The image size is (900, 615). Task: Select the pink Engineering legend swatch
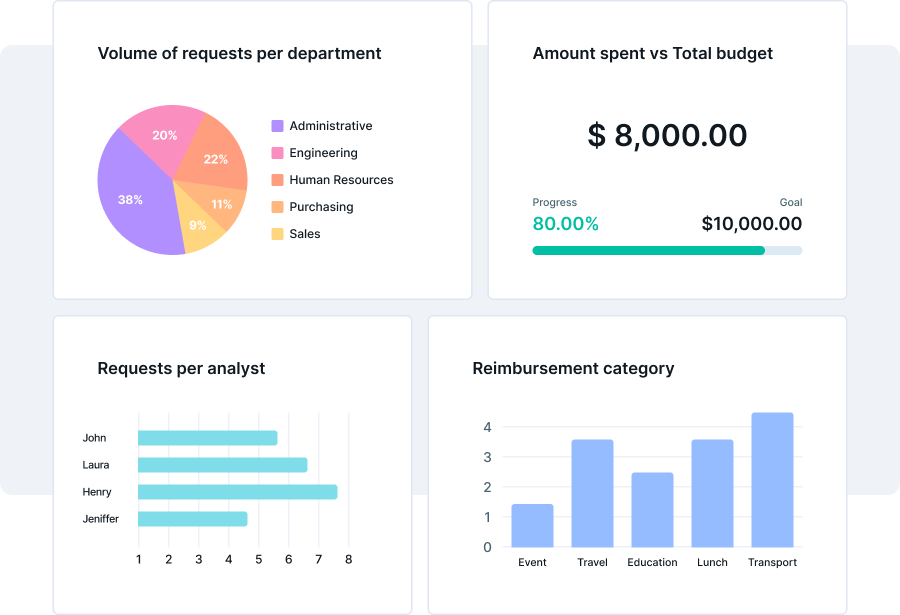coord(277,153)
